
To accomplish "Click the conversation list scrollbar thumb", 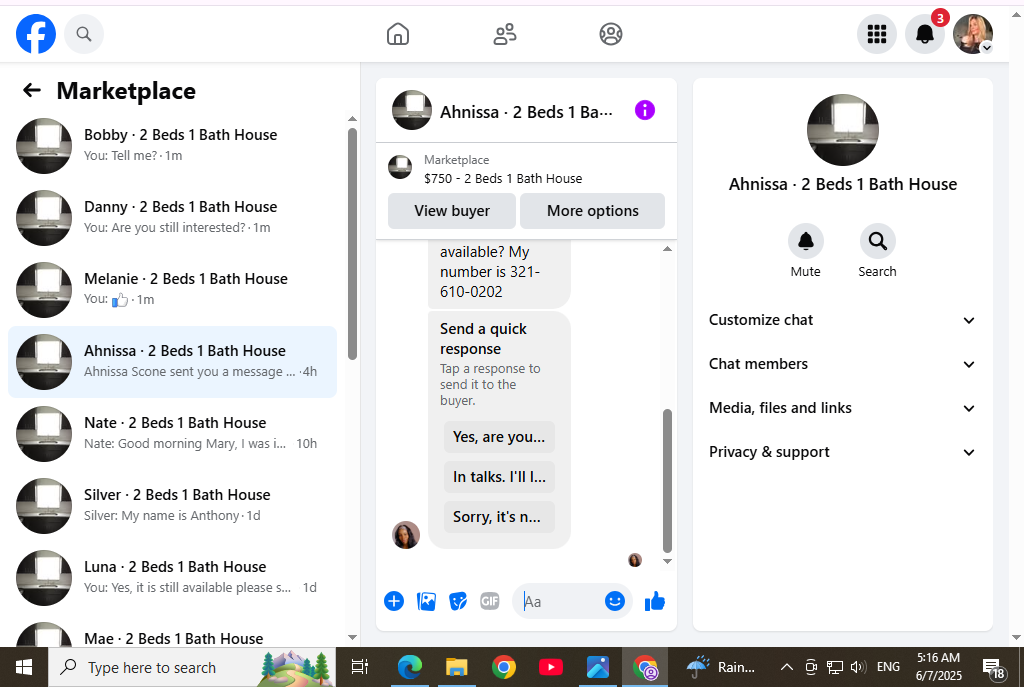I will click(x=352, y=244).
